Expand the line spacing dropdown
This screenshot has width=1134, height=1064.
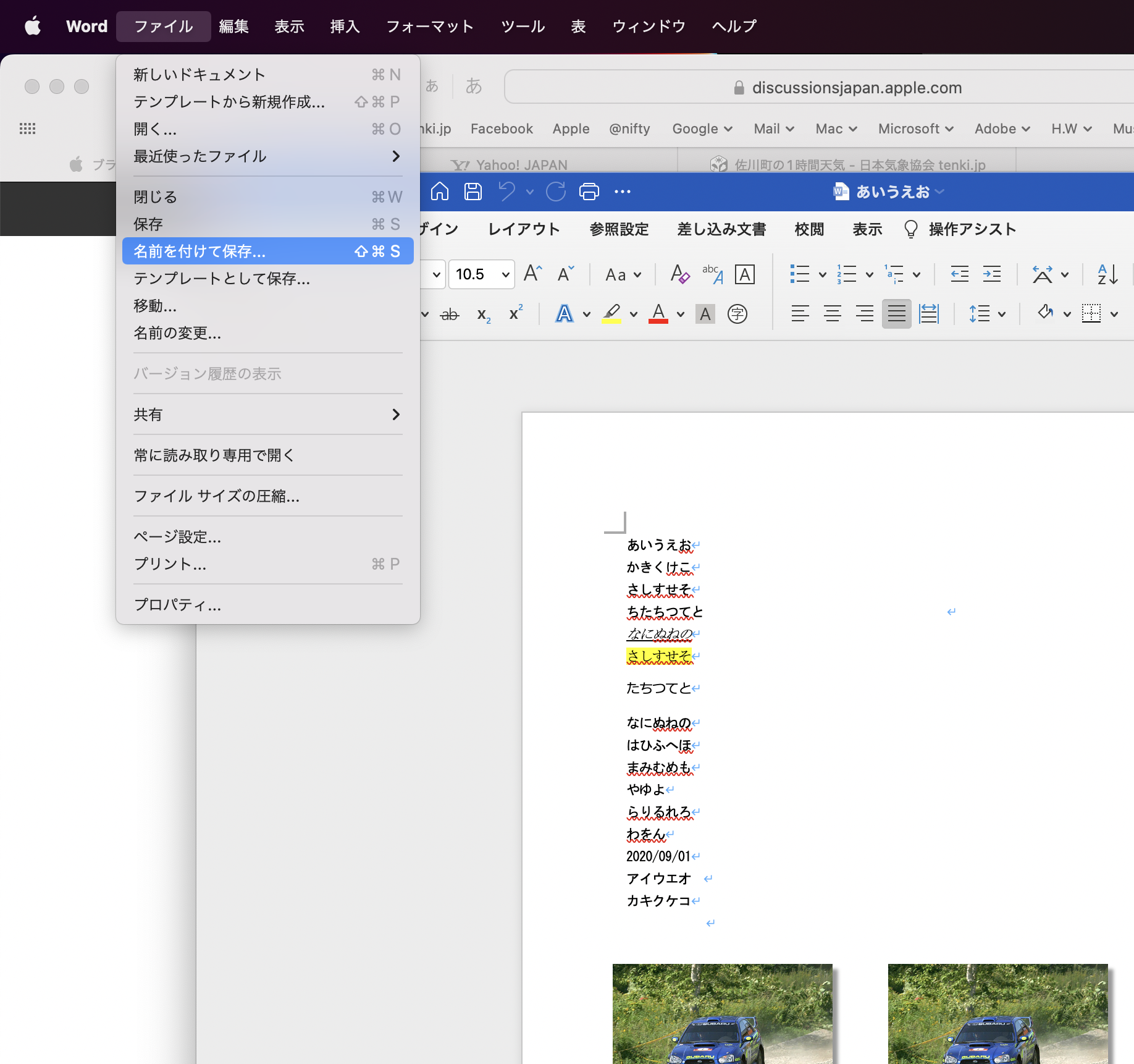click(x=1002, y=314)
